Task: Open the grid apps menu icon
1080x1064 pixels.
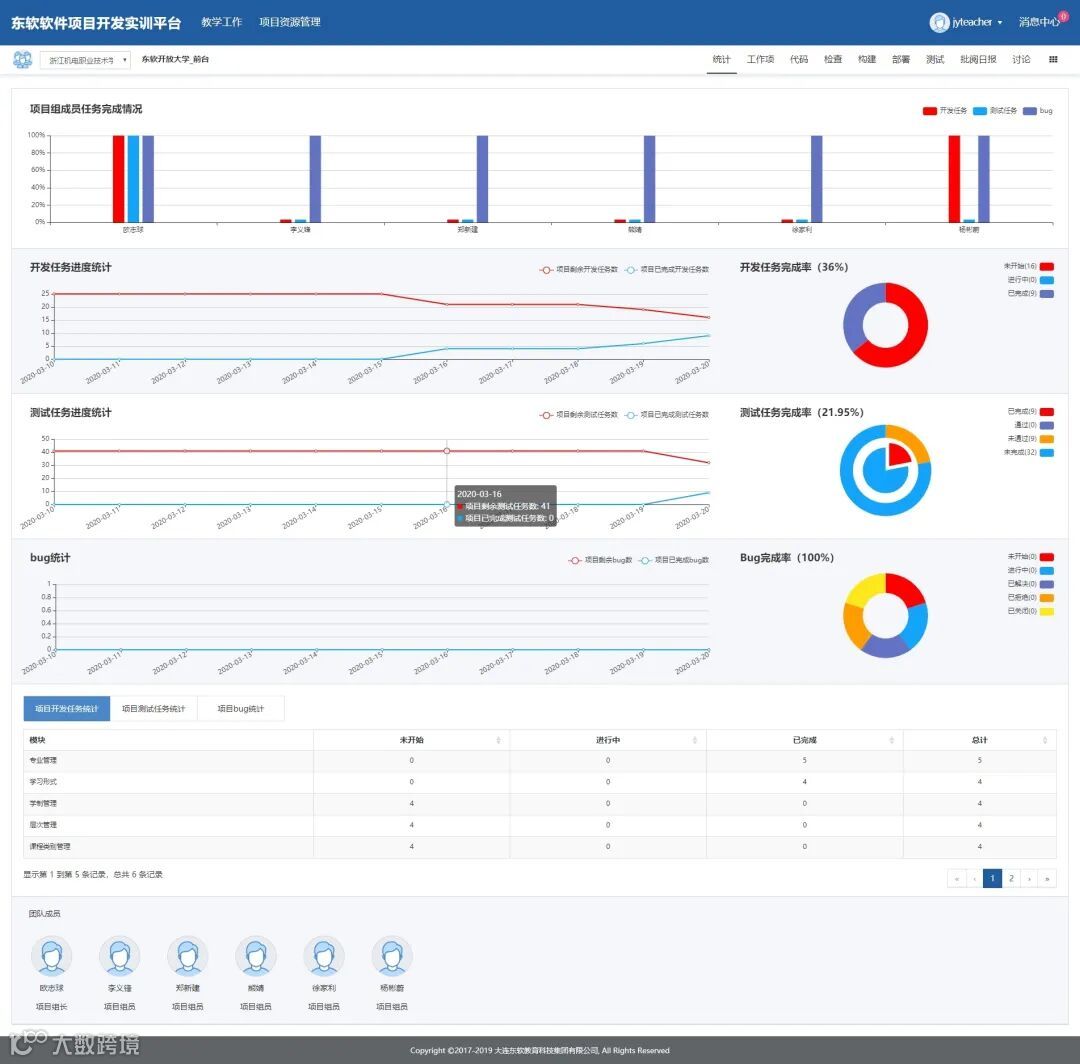Action: click(1053, 60)
